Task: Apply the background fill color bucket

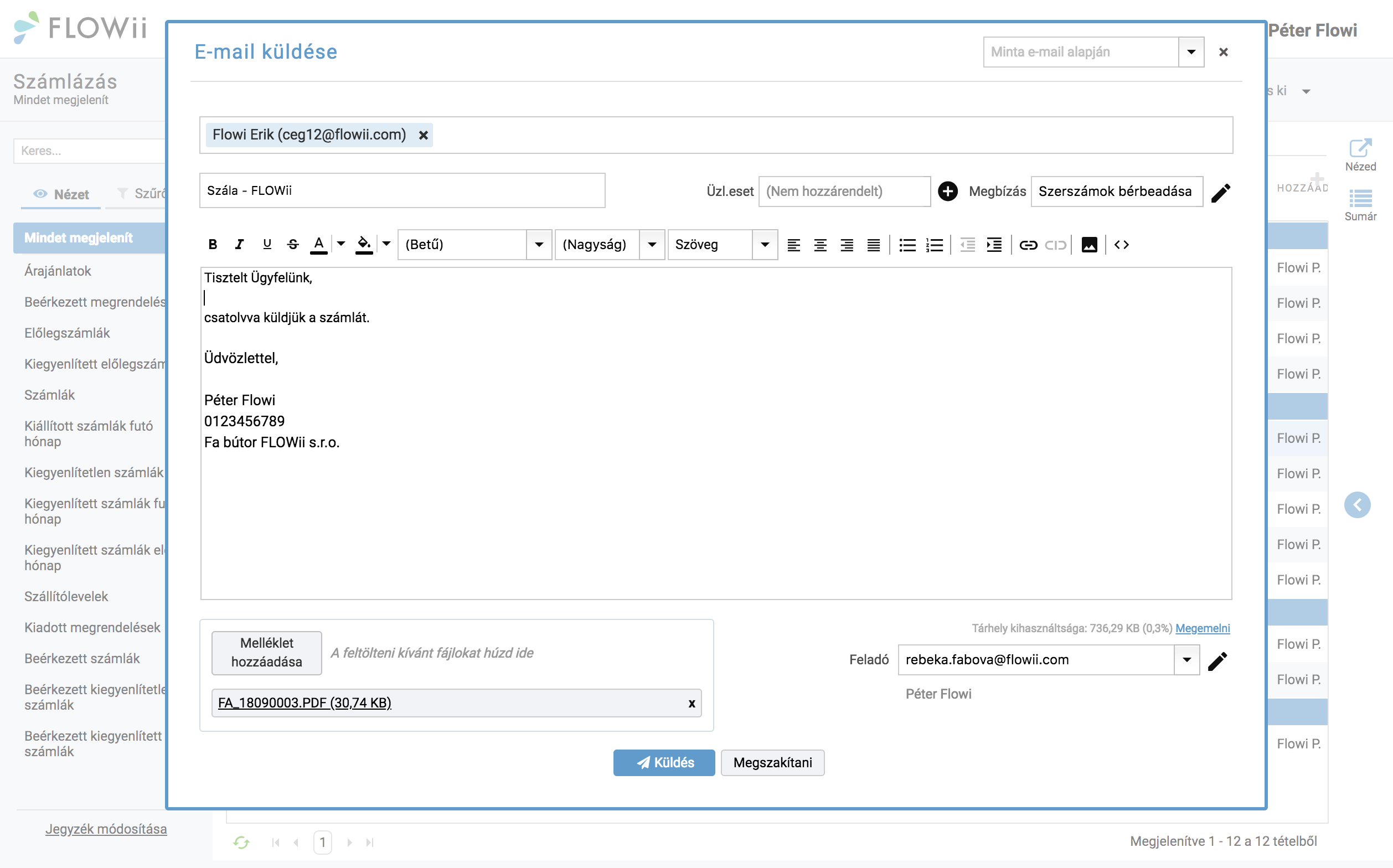Action: (364, 245)
